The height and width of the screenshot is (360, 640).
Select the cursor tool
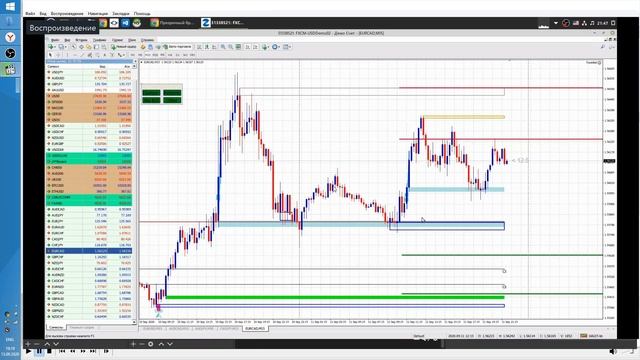[51, 55]
